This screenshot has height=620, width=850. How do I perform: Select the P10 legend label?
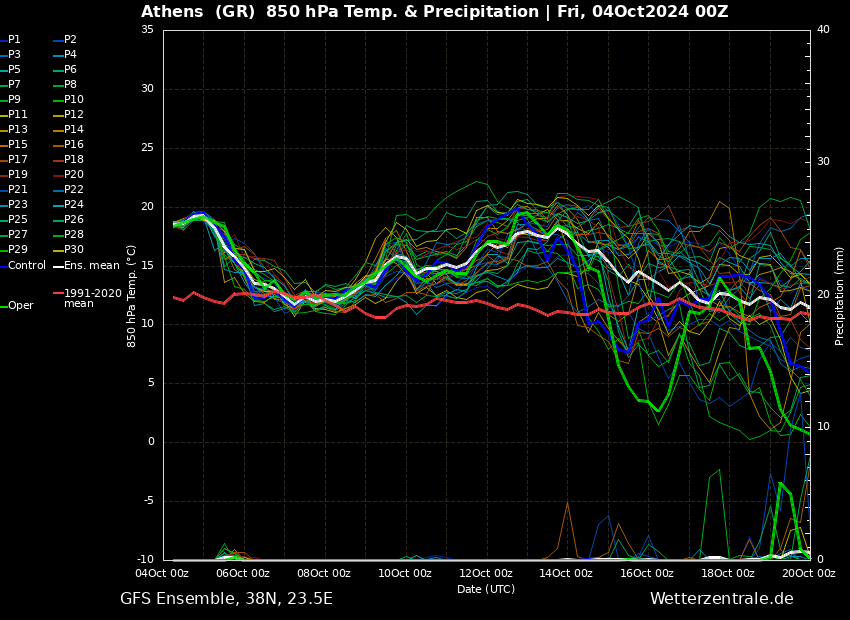pos(74,100)
